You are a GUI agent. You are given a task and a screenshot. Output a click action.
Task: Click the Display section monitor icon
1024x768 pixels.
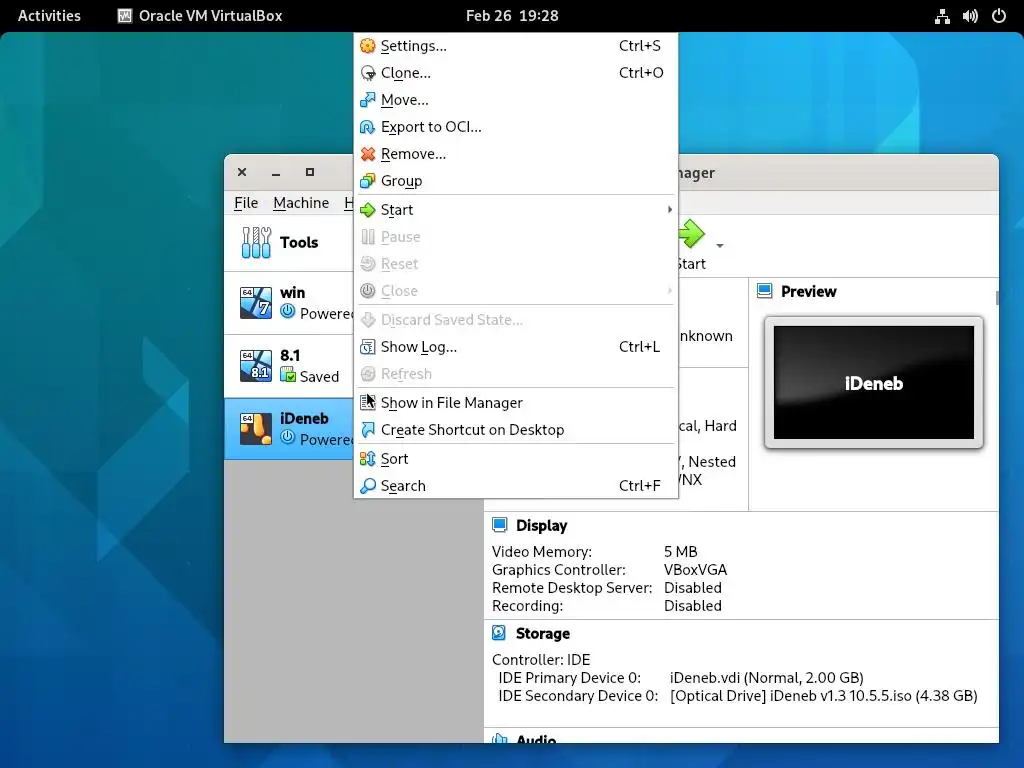(500, 525)
